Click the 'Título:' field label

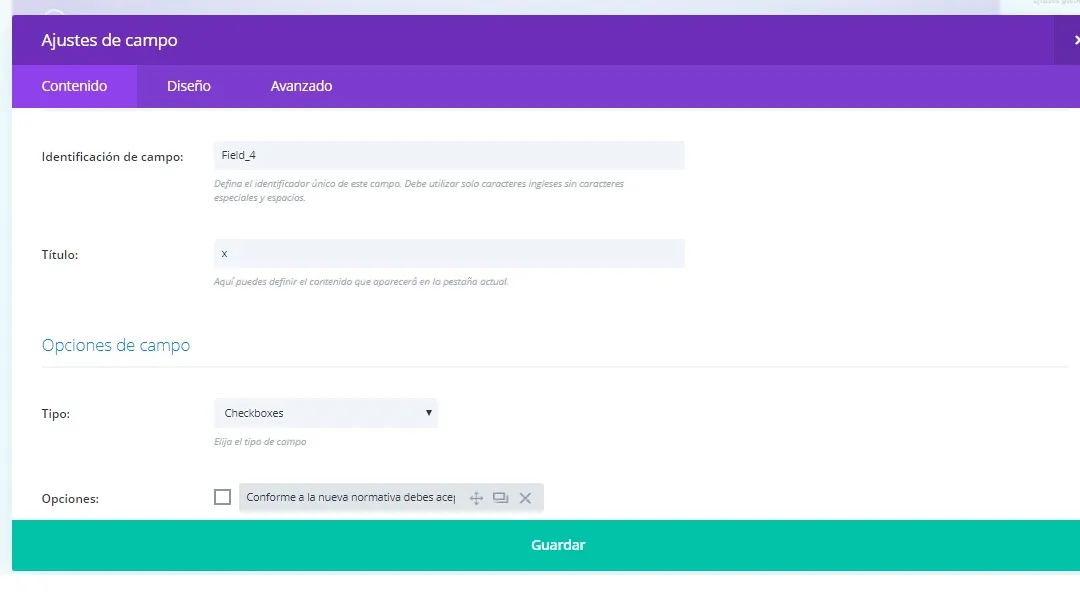[x=60, y=255]
